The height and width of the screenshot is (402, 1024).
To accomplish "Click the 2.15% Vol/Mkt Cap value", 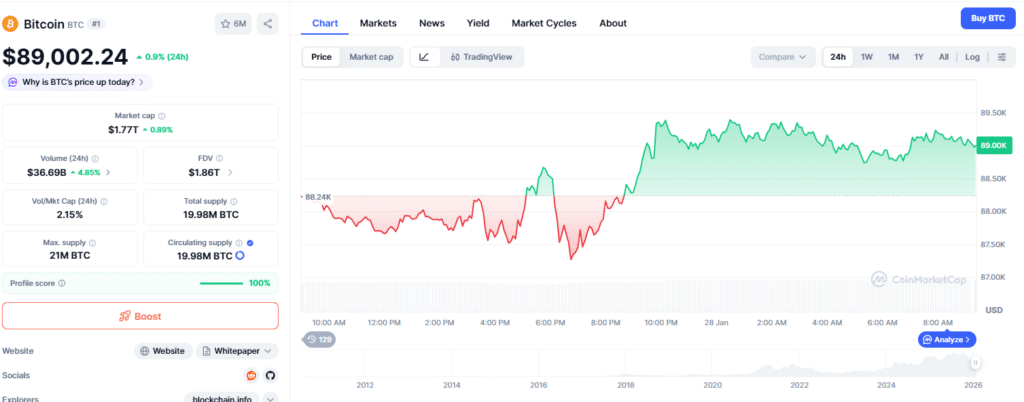I will coord(70,214).
